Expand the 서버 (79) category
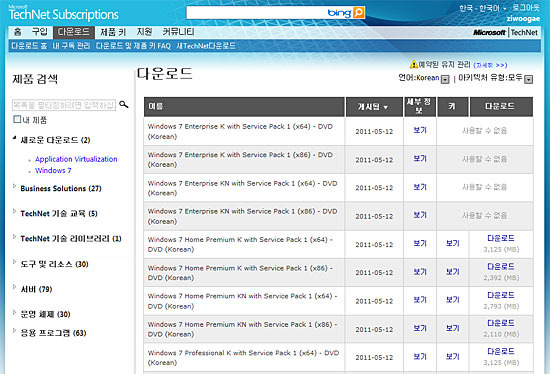The height and width of the screenshot is (374, 550). pos(14,287)
